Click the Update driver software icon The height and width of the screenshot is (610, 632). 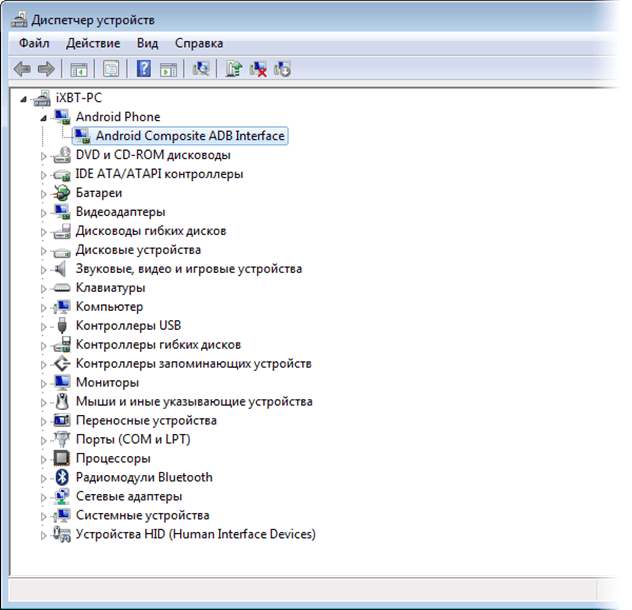click(233, 69)
